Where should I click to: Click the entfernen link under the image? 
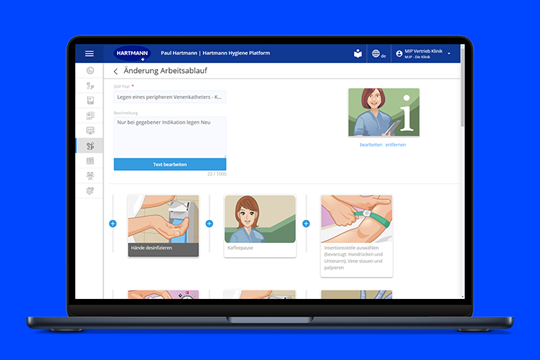coord(395,145)
